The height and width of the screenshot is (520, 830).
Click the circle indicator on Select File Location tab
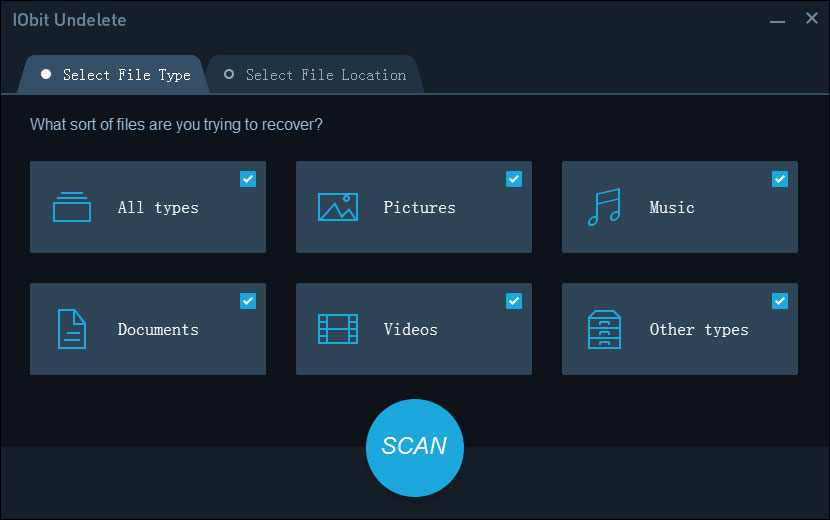pyautogui.click(x=229, y=74)
